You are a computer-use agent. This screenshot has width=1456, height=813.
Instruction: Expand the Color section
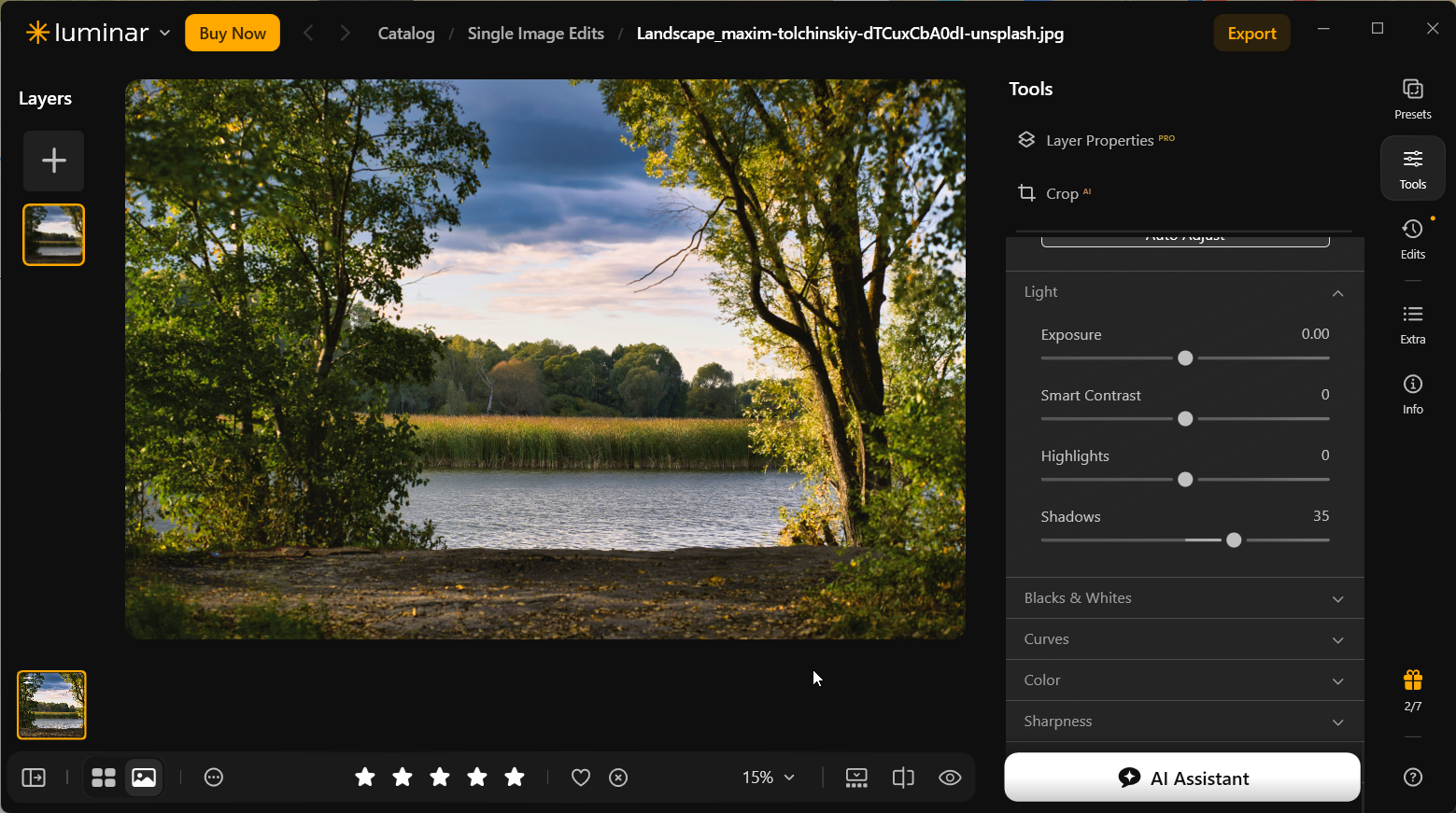pos(1184,680)
